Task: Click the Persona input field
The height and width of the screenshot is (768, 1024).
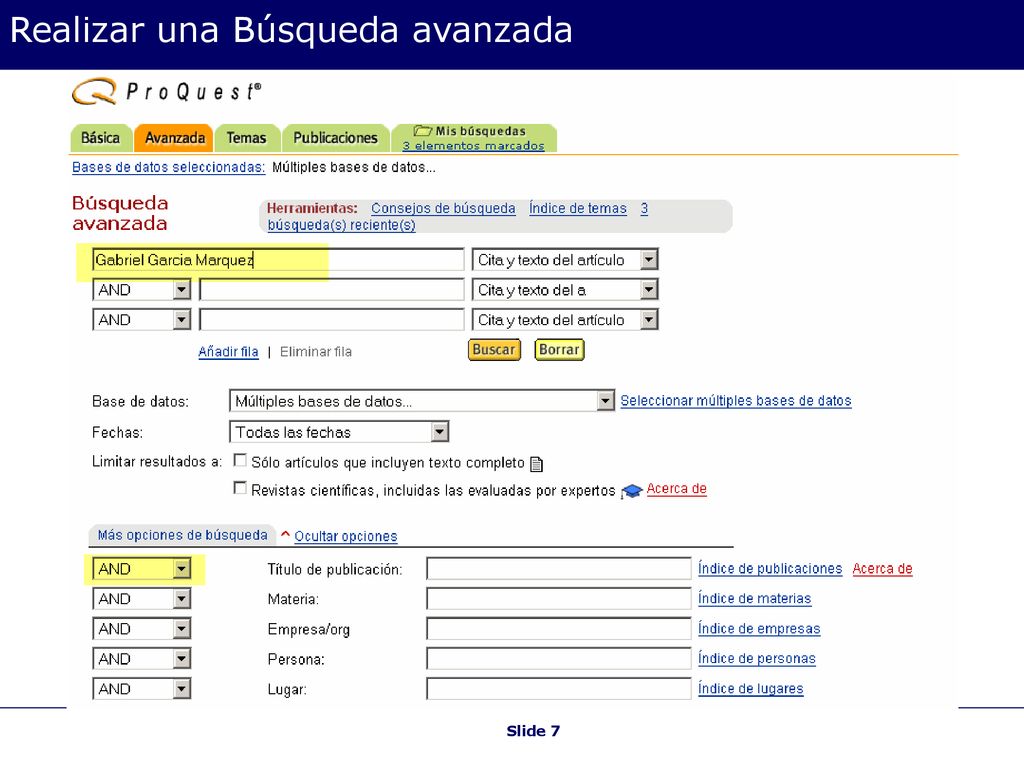Action: click(559, 659)
